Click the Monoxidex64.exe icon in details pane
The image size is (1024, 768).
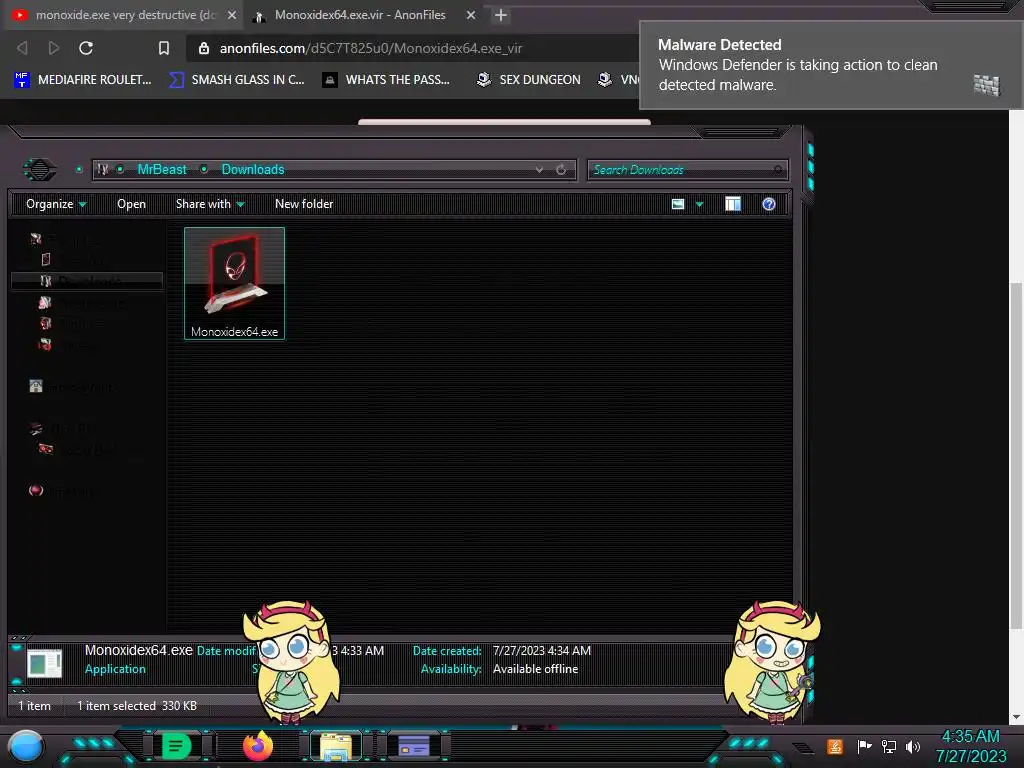tap(44, 664)
